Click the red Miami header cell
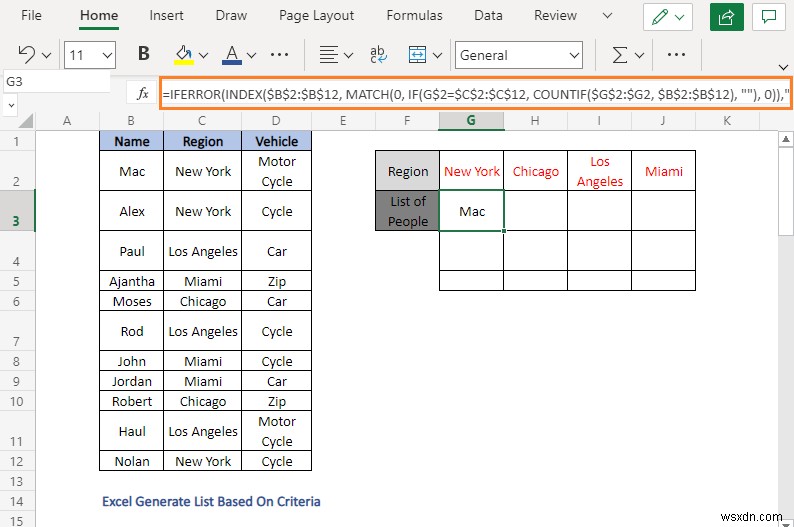 [663, 171]
